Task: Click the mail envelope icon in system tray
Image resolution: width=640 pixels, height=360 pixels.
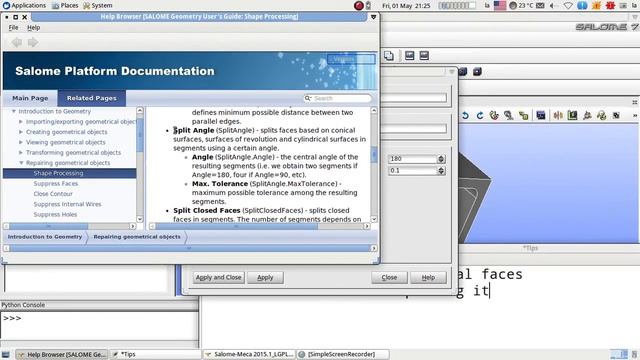Action: 540,6
